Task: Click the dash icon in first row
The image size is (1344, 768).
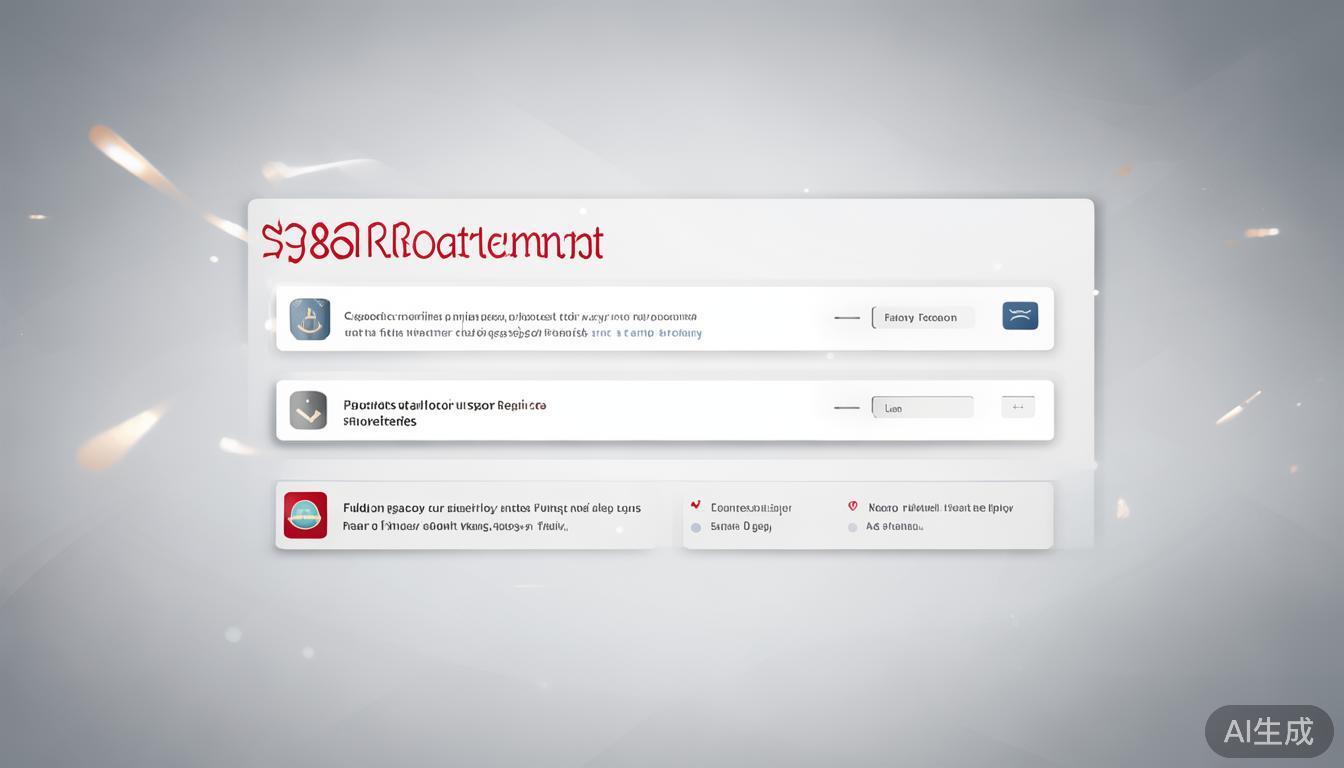Action: pos(846,318)
